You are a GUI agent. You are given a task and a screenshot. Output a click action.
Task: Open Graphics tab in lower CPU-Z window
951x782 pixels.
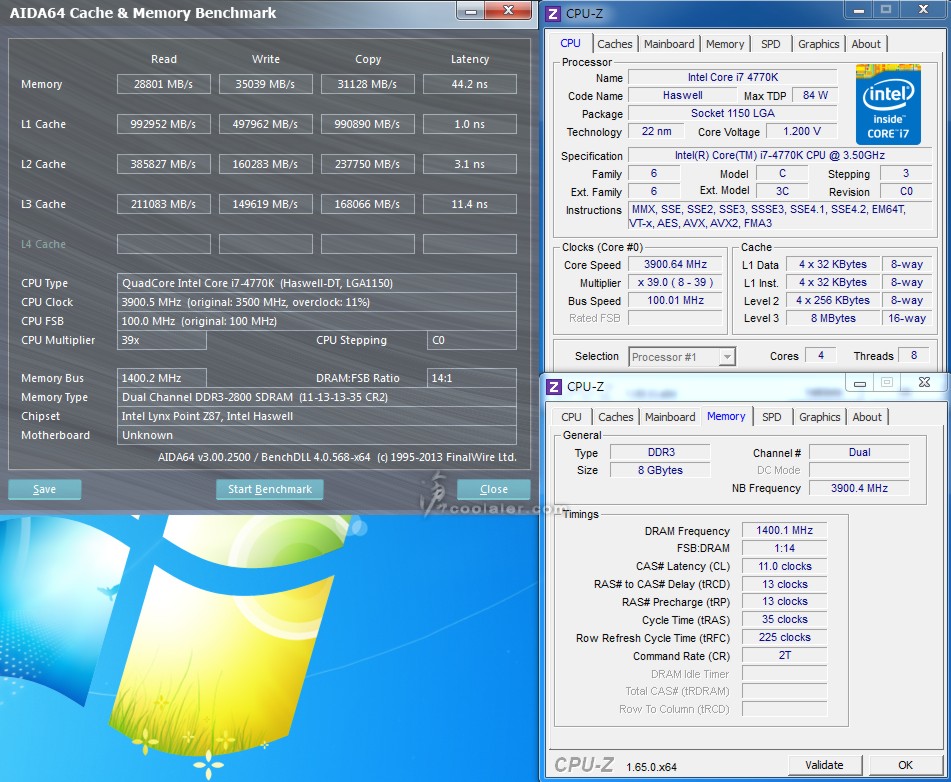click(x=819, y=417)
